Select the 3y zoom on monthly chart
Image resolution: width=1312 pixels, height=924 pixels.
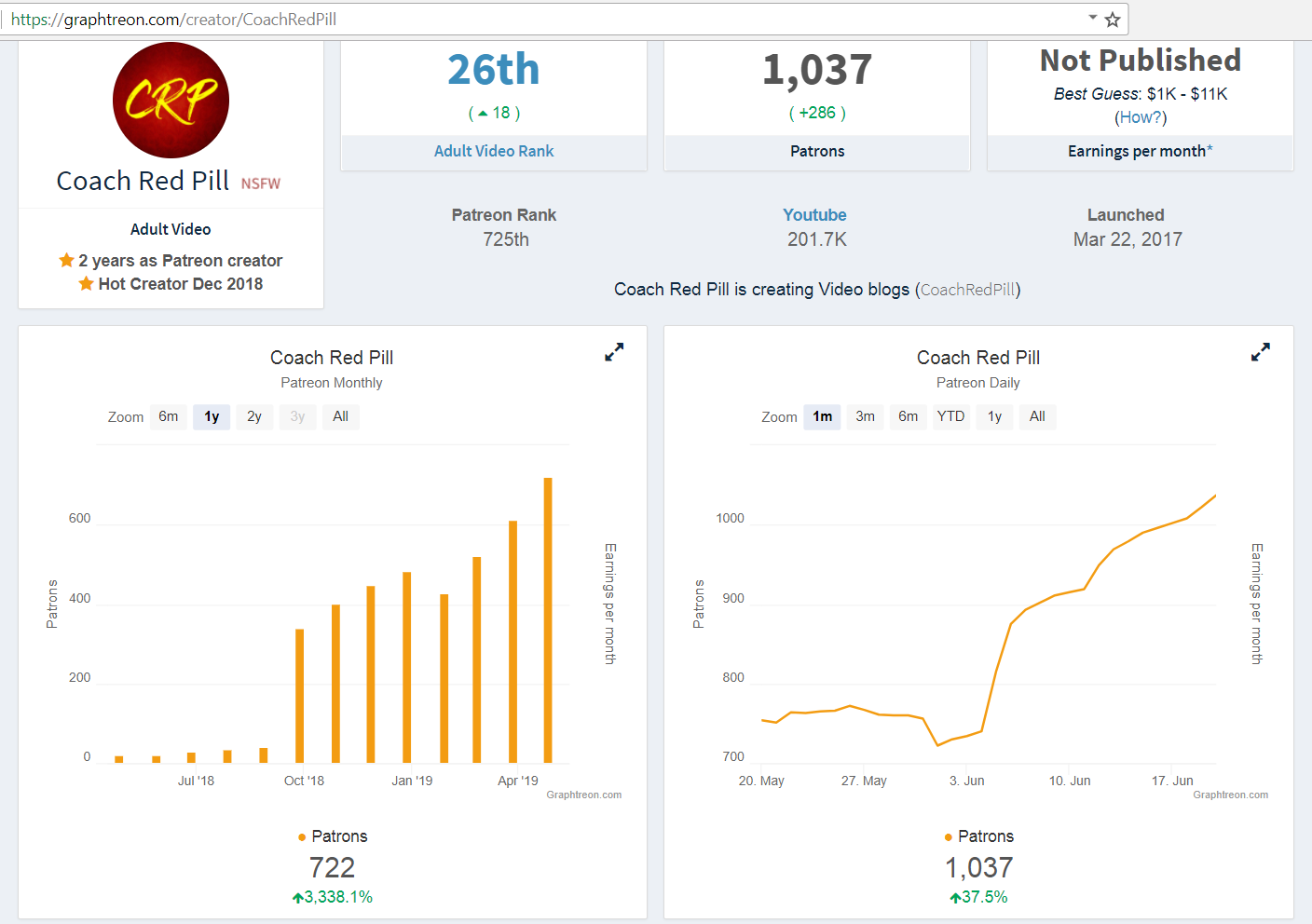tap(297, 416)
